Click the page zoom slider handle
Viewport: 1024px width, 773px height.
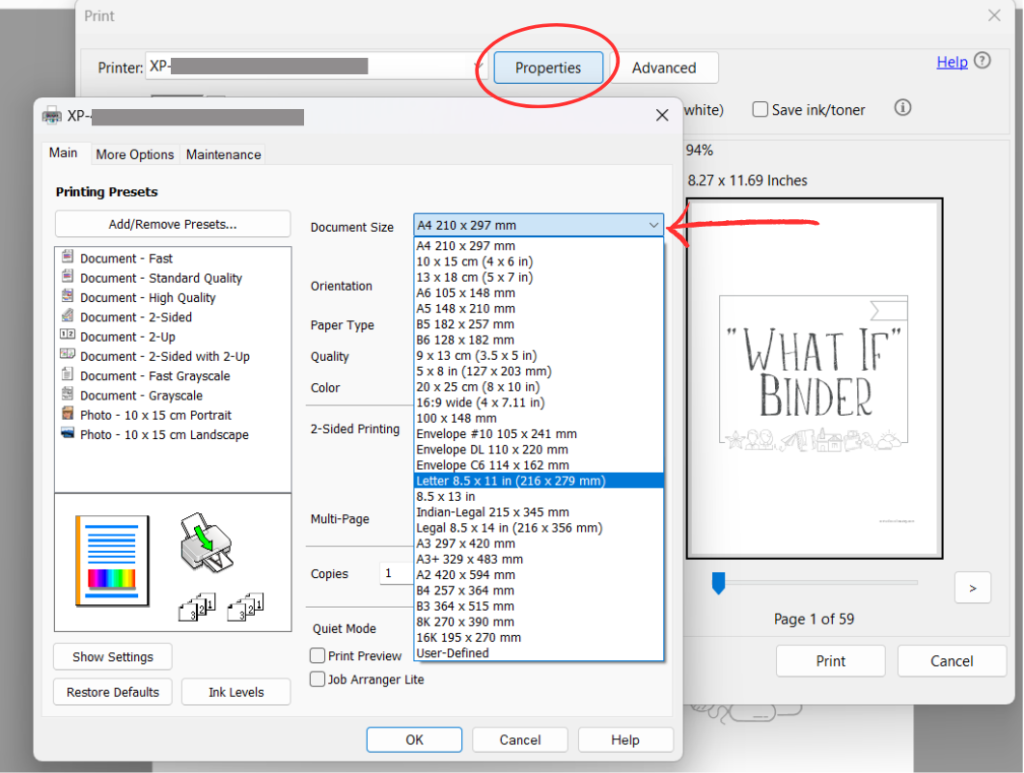coord(717,583)
